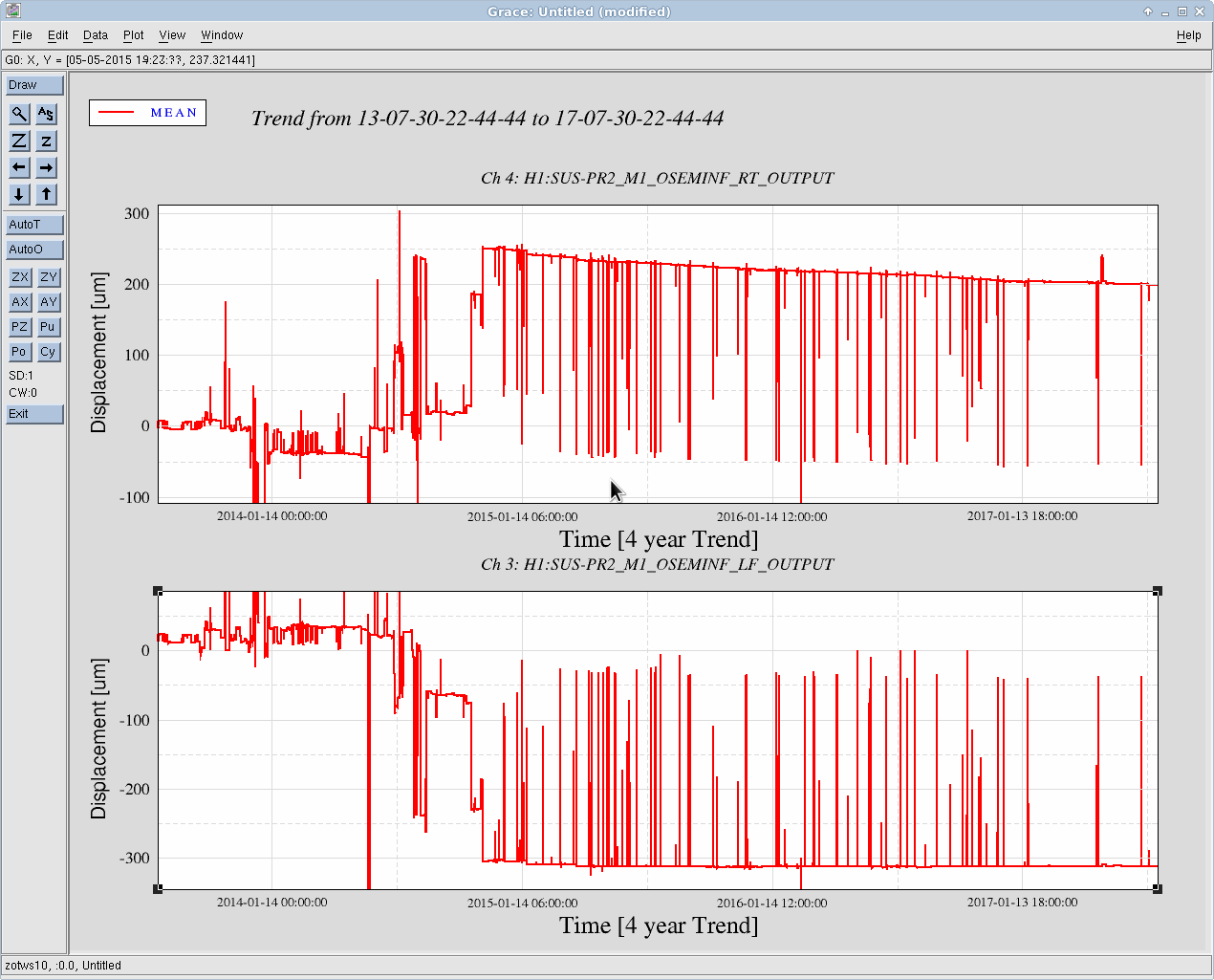Click the 'zotws10, :0.0, Untitled' status bar text
This screenshot has width=1214, height=980.
click(63, 966)
